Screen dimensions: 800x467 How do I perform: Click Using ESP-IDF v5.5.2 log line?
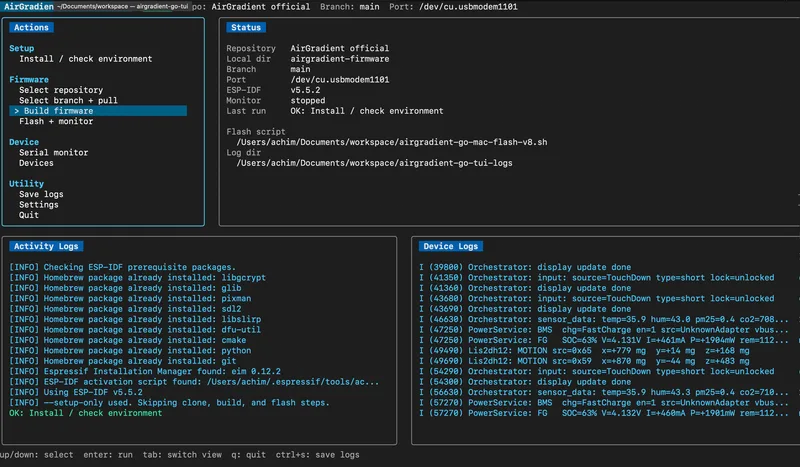[x=76, y=392]
